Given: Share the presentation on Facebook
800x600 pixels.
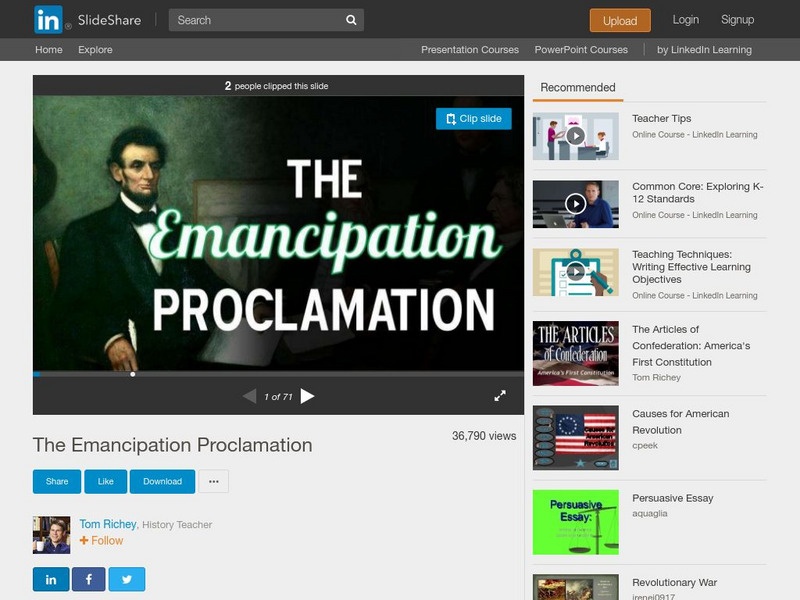Looking at the screenshot, I should coord(89,578).
